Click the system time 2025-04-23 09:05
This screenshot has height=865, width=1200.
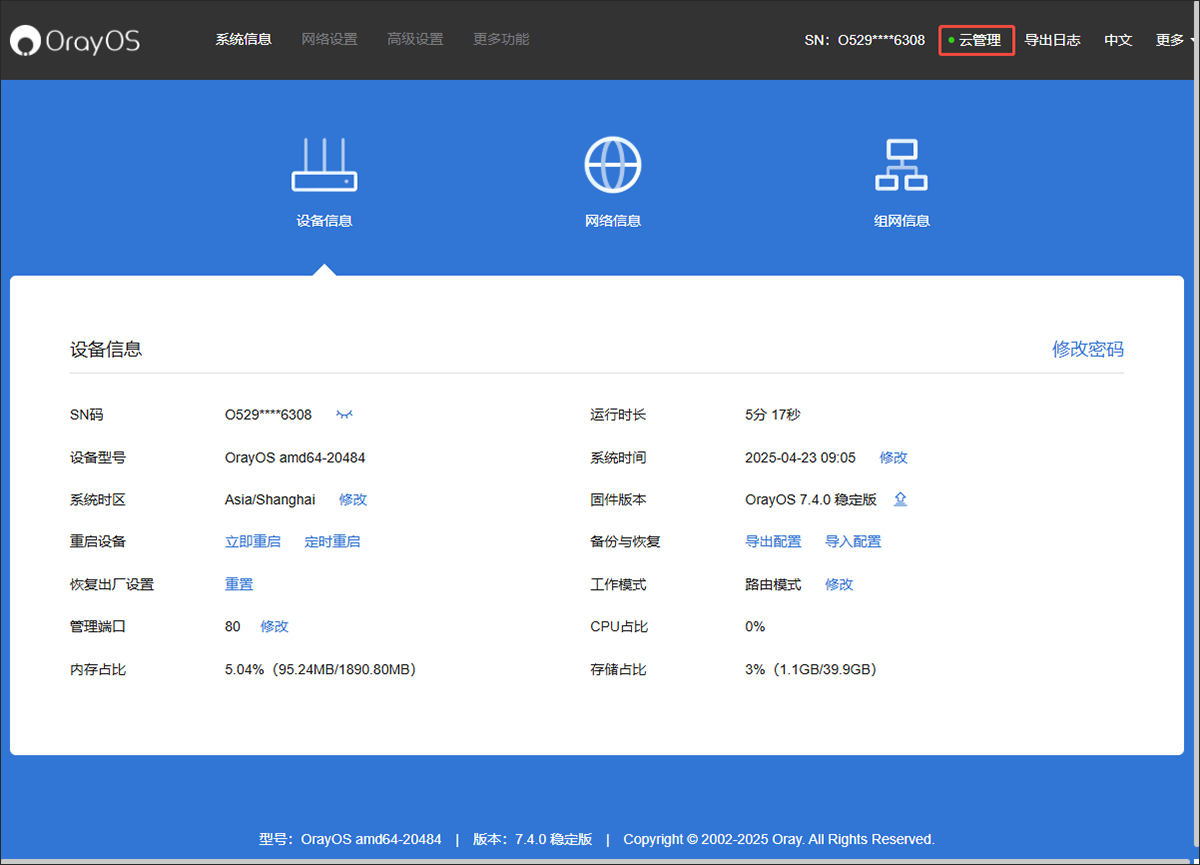pos(801,458)
